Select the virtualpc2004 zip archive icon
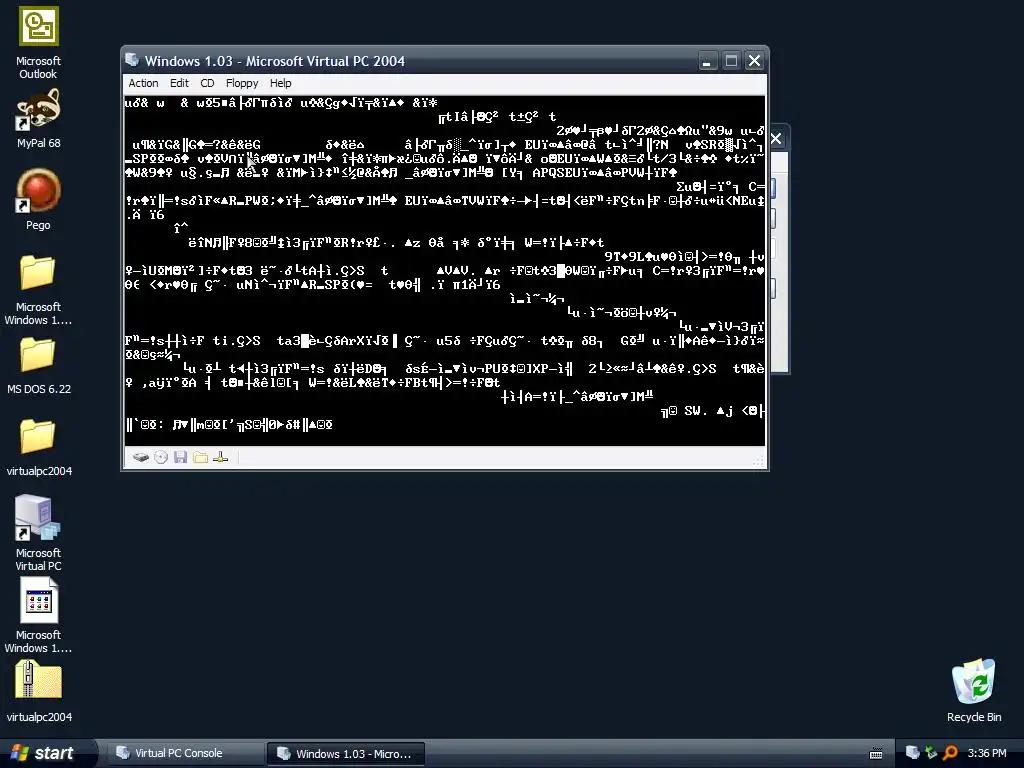Viewport: 1024px width, 768px height. pos(39,692)
